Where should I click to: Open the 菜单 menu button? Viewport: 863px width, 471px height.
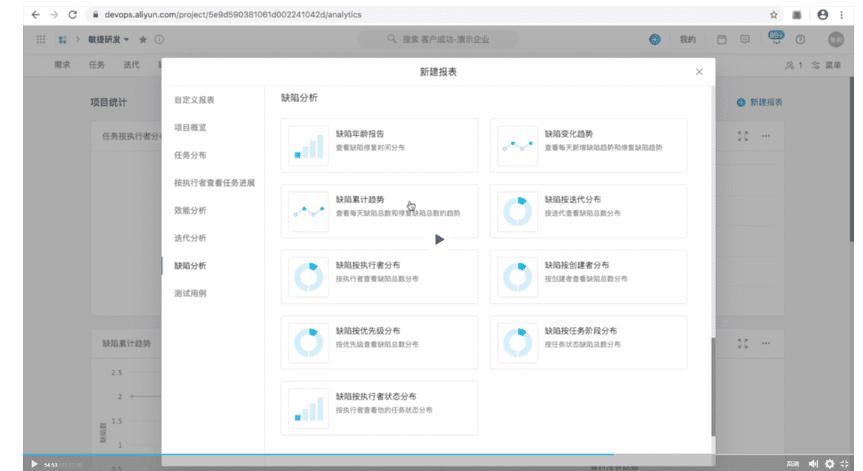[826, 65]
